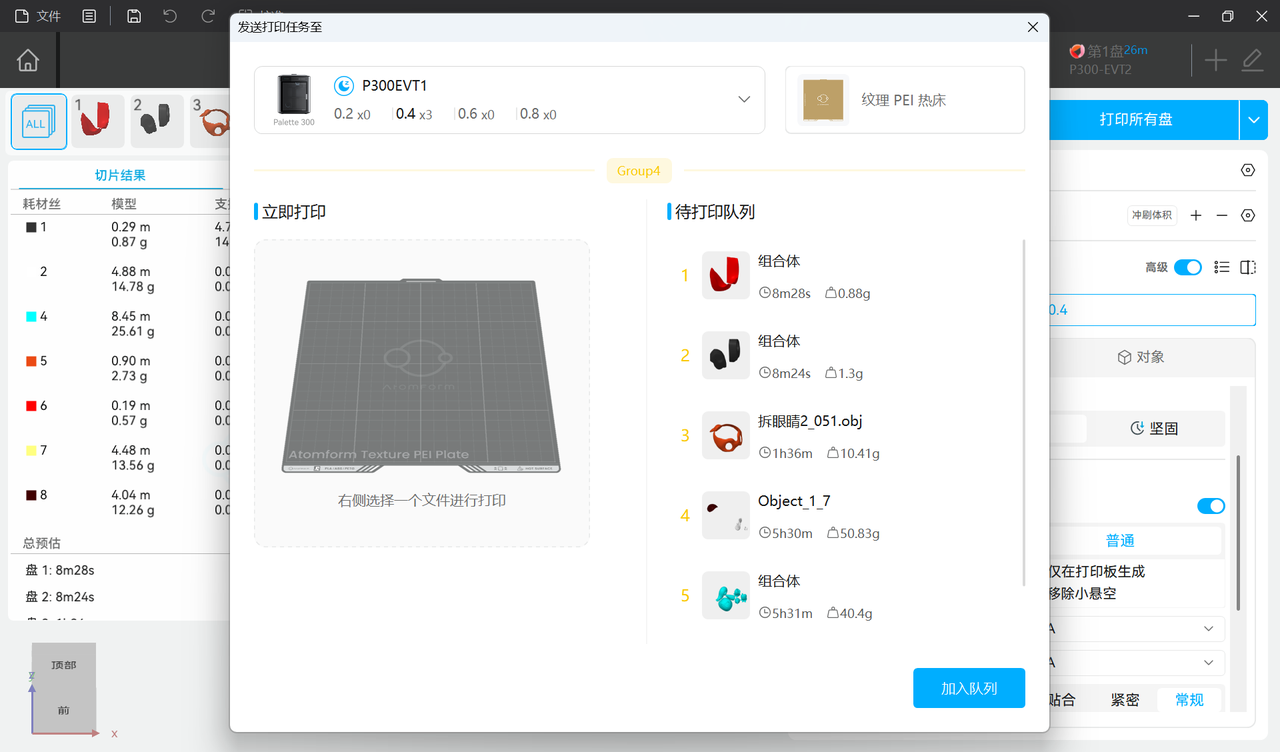Open the 打印所有盘 dropdown arrow
The height and width of the screenshot is (752, 1280).
point(1254,120)
